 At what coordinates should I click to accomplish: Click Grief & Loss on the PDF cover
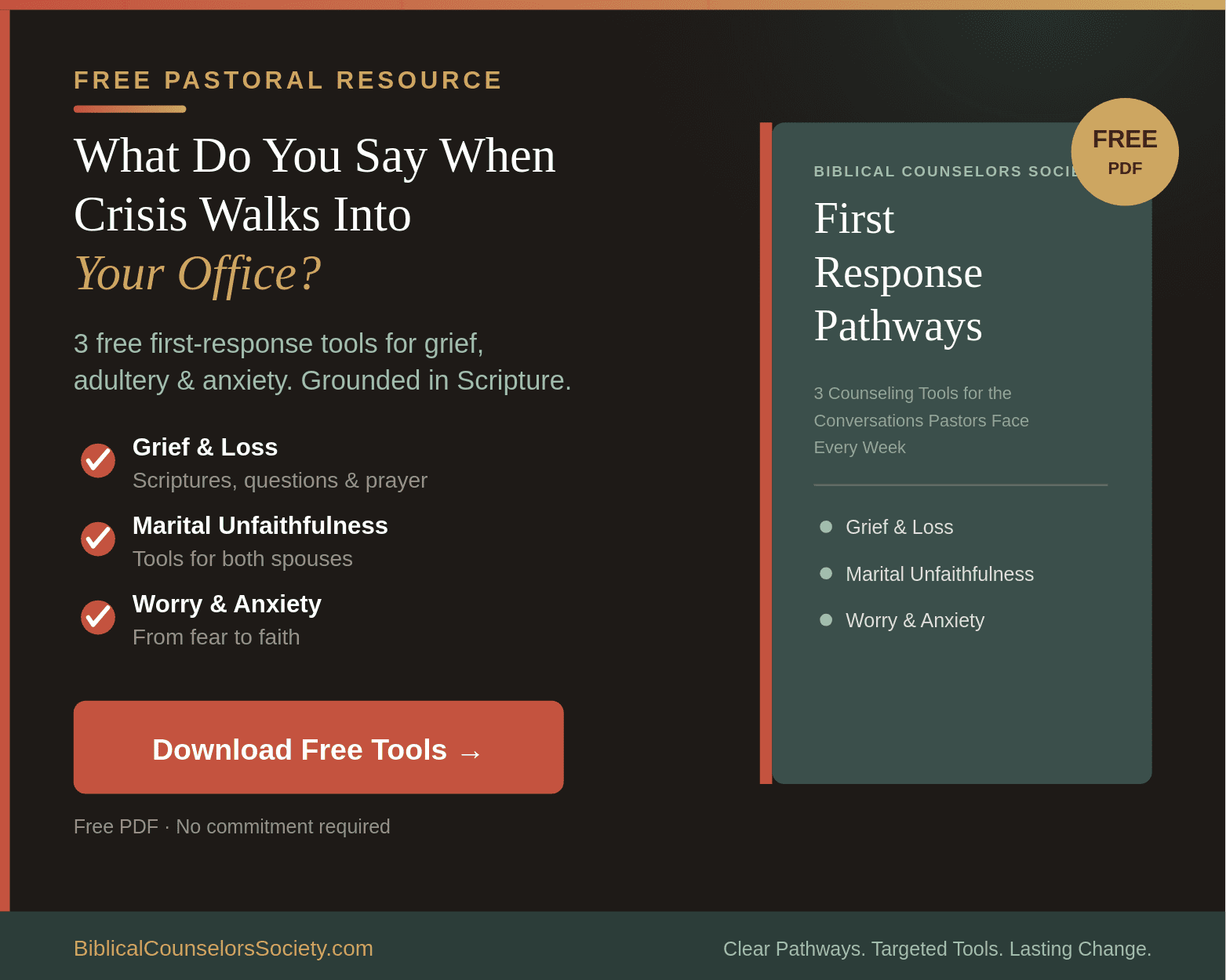coord(899,527)
